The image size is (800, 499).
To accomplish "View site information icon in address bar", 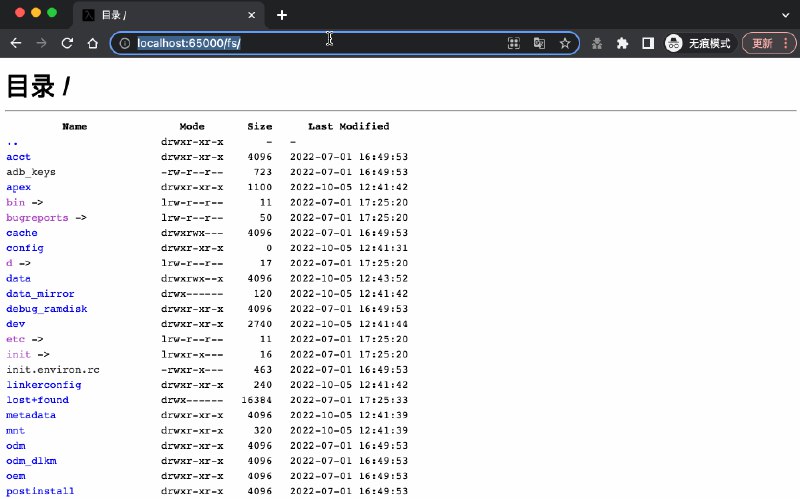I will pos(124,43).
